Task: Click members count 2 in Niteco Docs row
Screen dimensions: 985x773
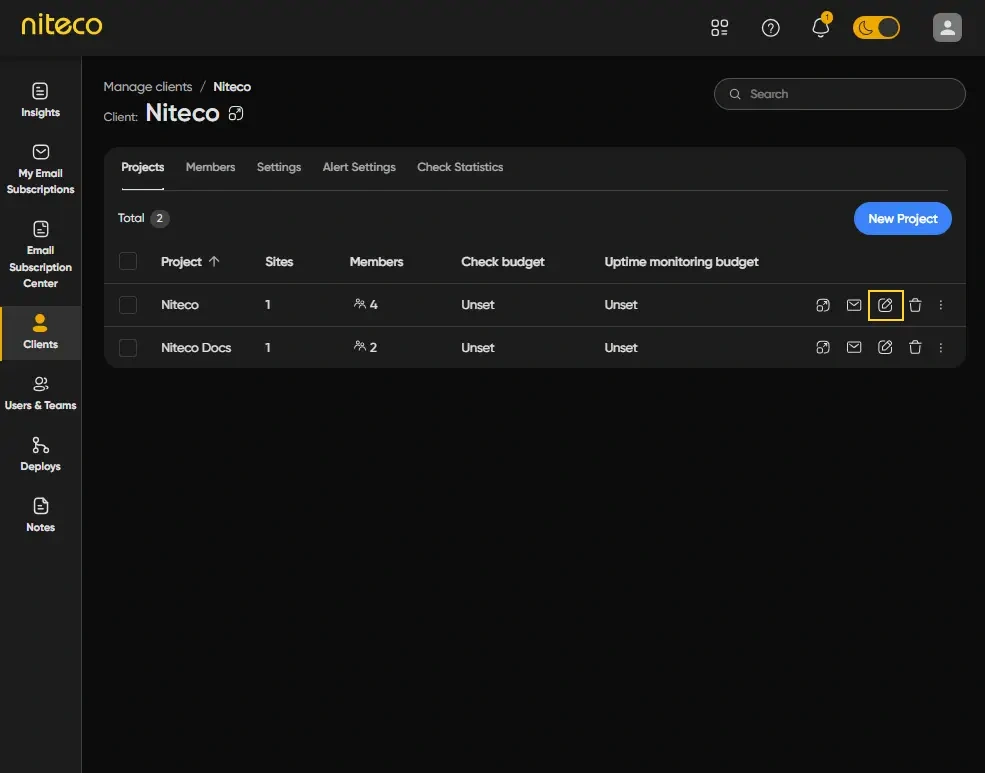Action: [x=366, y=347]
